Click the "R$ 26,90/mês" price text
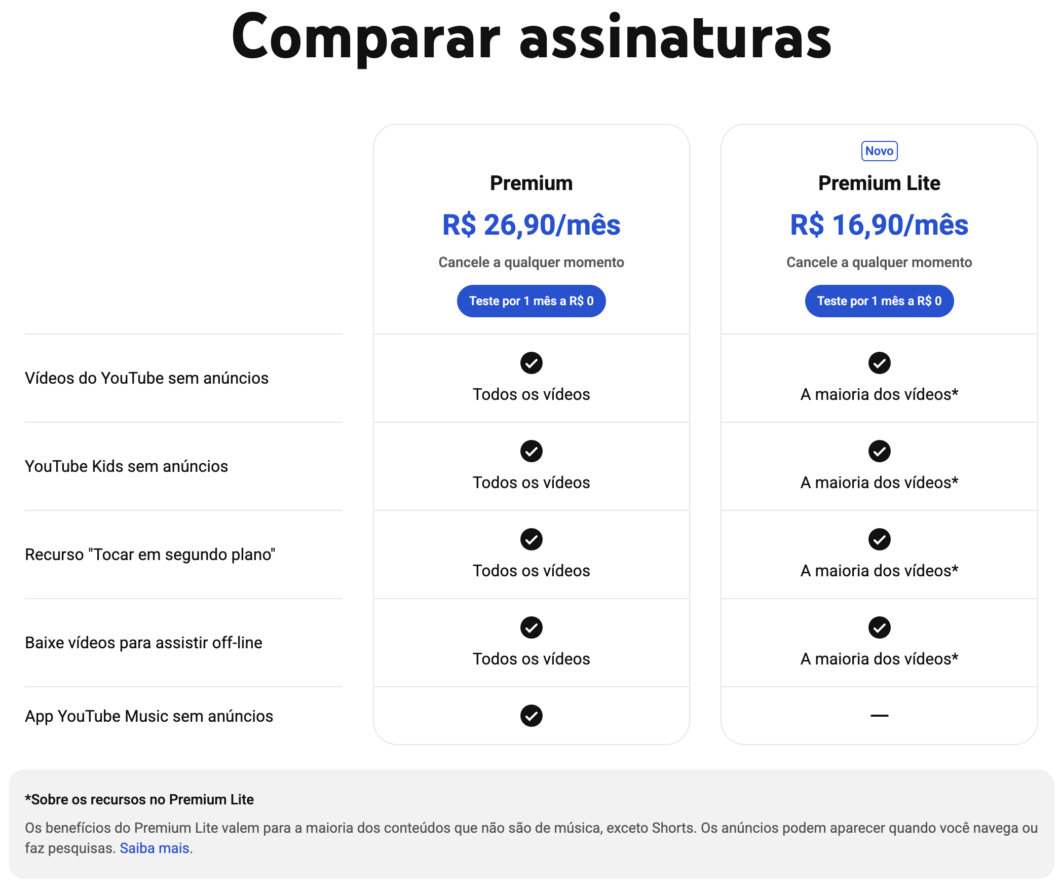Screen dimensions: 1060x887 point(531,225)
